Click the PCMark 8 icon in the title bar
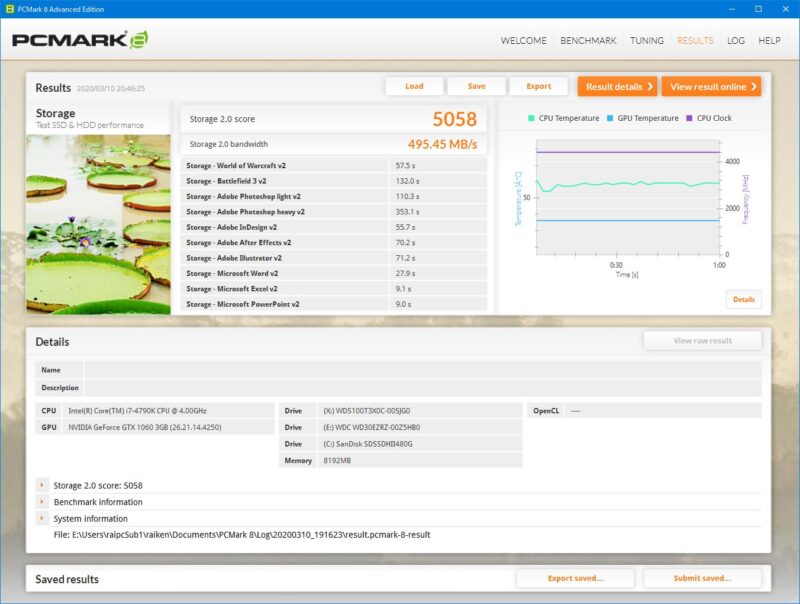 (x=10, y=8)
